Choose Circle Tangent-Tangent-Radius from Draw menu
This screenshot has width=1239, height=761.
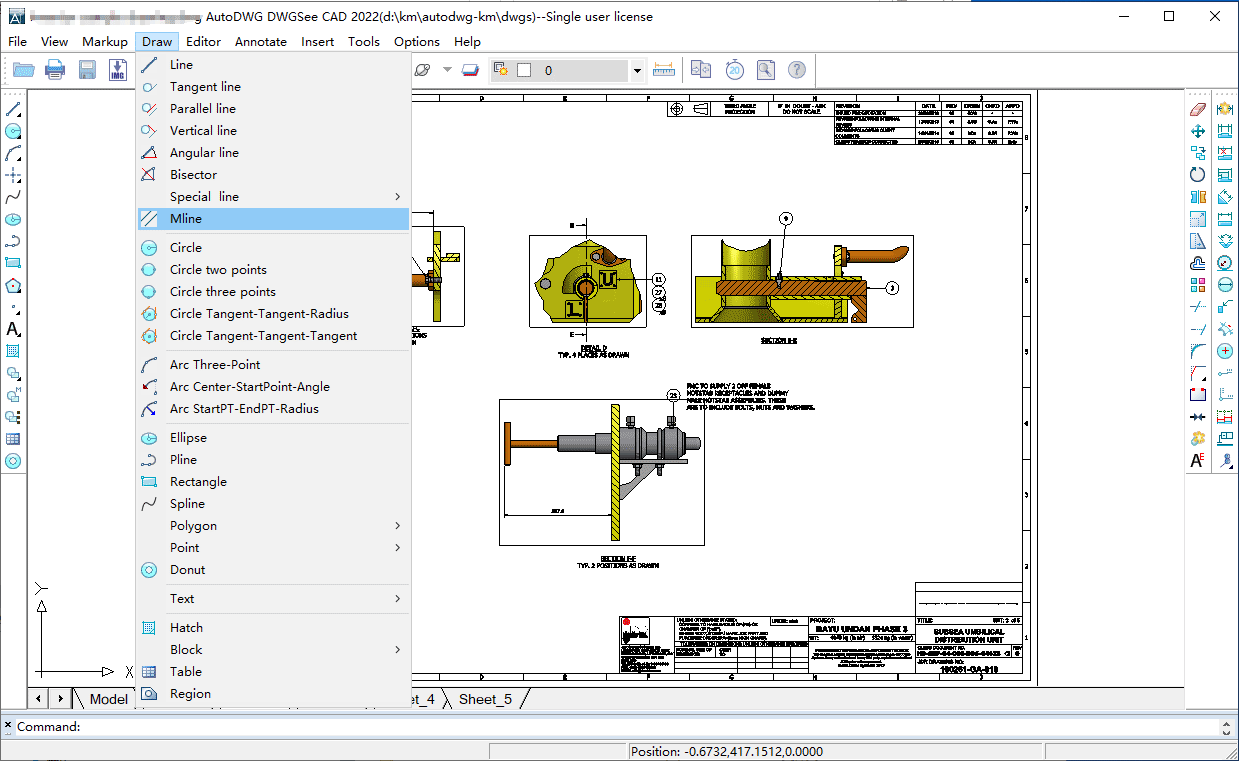[273, 314]
